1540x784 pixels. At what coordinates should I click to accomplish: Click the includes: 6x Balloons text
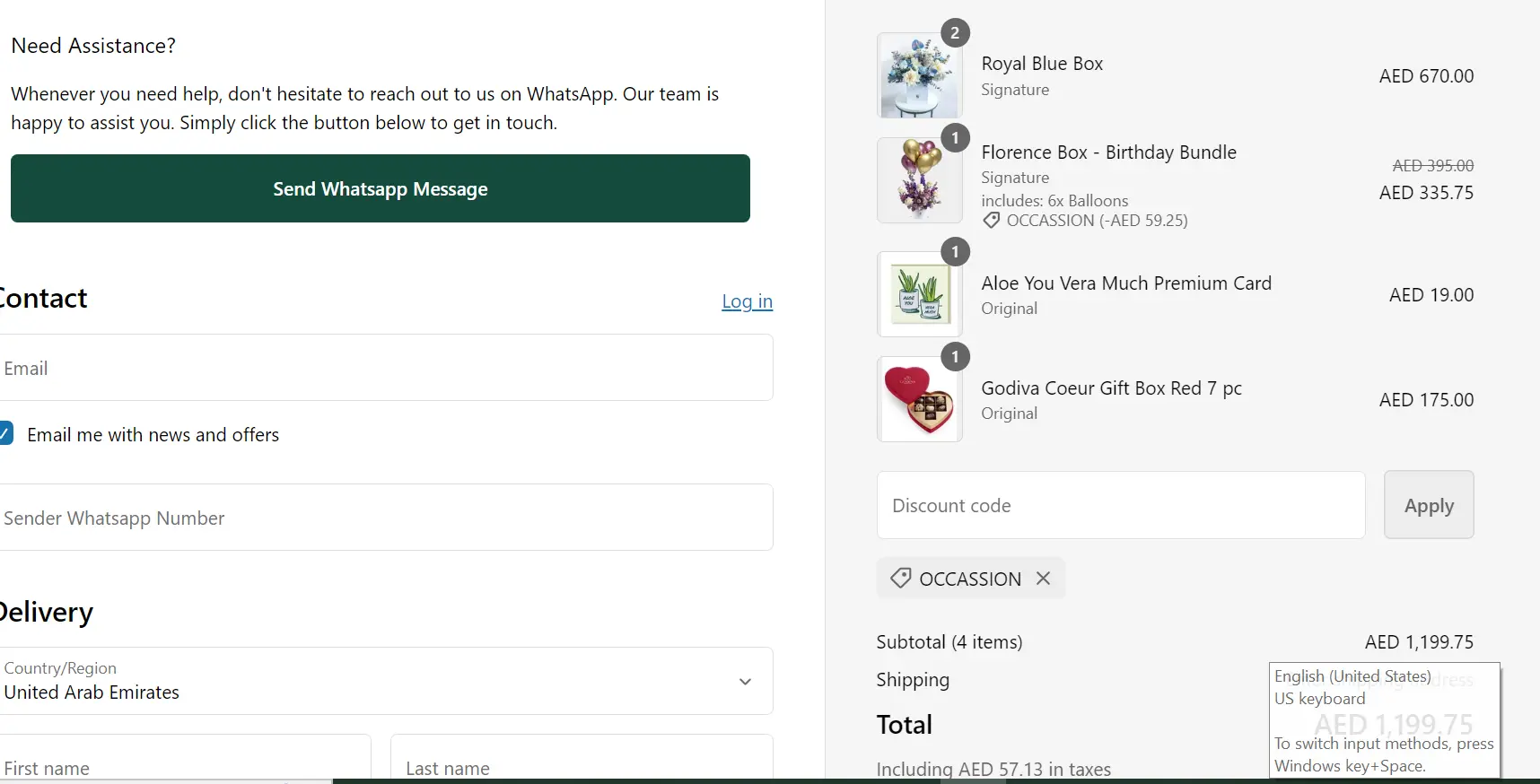coord(1054,201)
